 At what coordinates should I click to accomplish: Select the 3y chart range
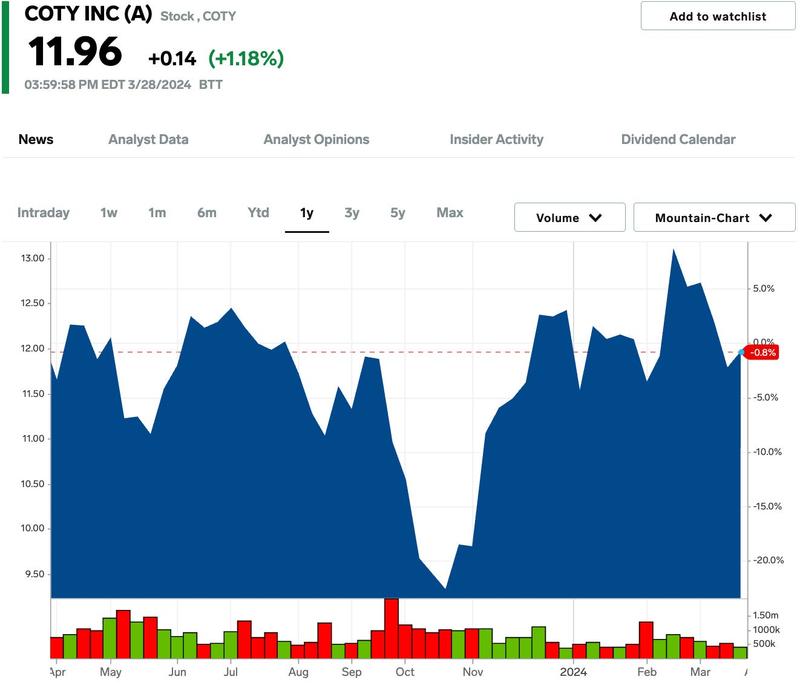(352, 213)
